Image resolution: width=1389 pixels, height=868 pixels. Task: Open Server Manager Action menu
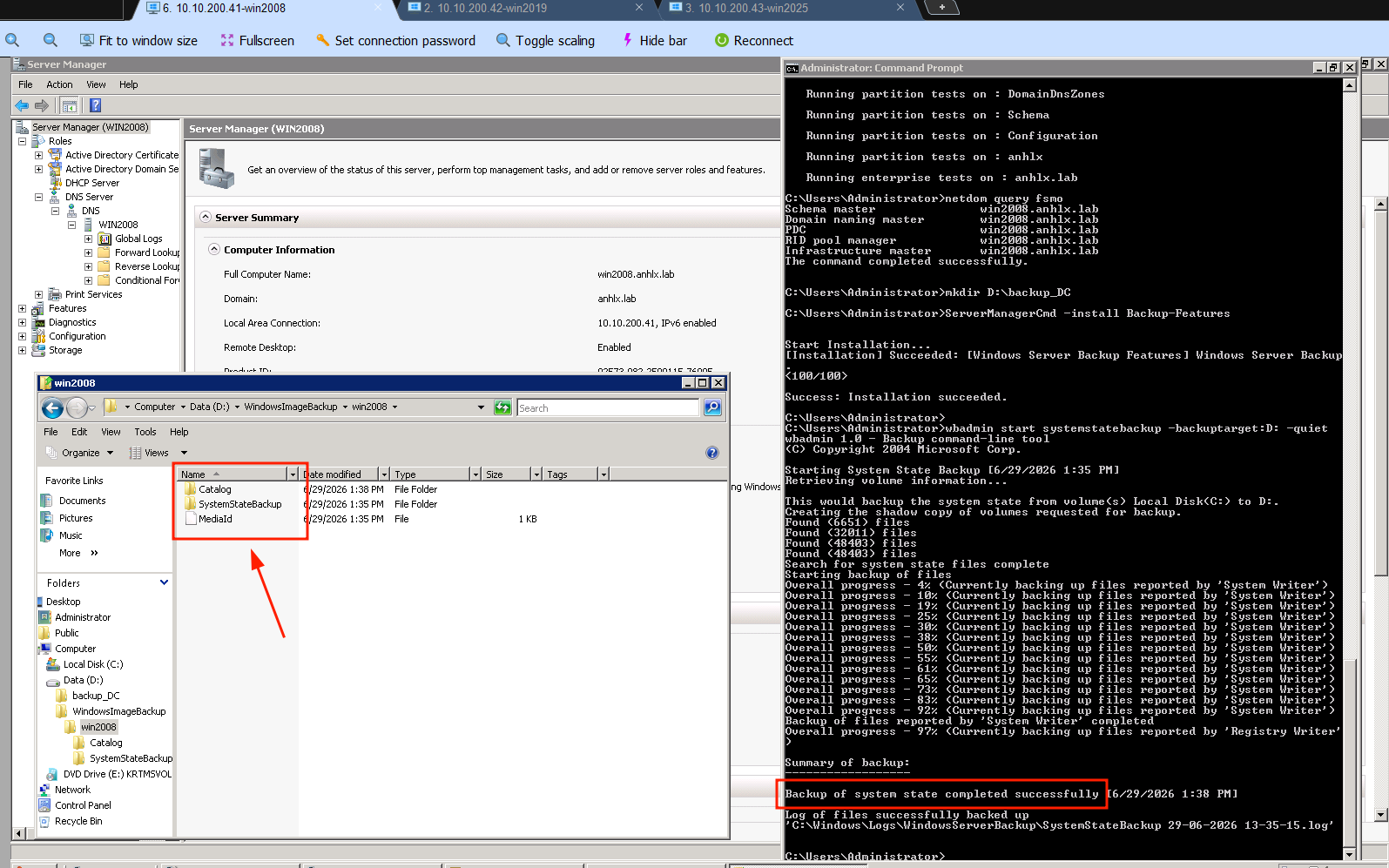point(59,84)
